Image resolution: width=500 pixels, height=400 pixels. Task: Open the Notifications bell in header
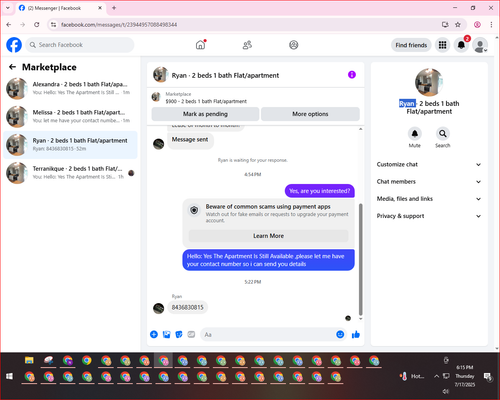461,45
